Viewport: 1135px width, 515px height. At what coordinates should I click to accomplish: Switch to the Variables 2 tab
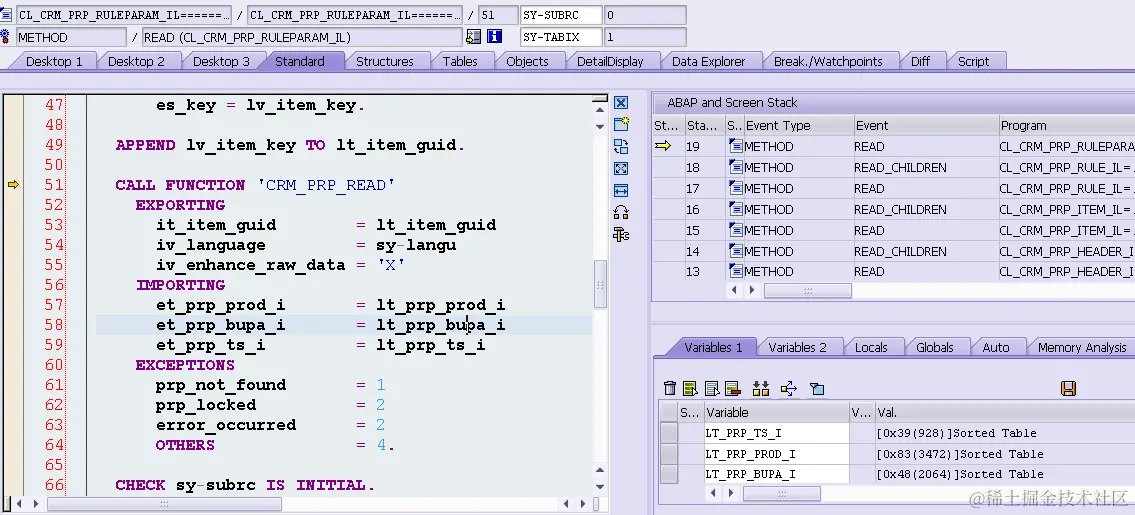coord(797,348)
